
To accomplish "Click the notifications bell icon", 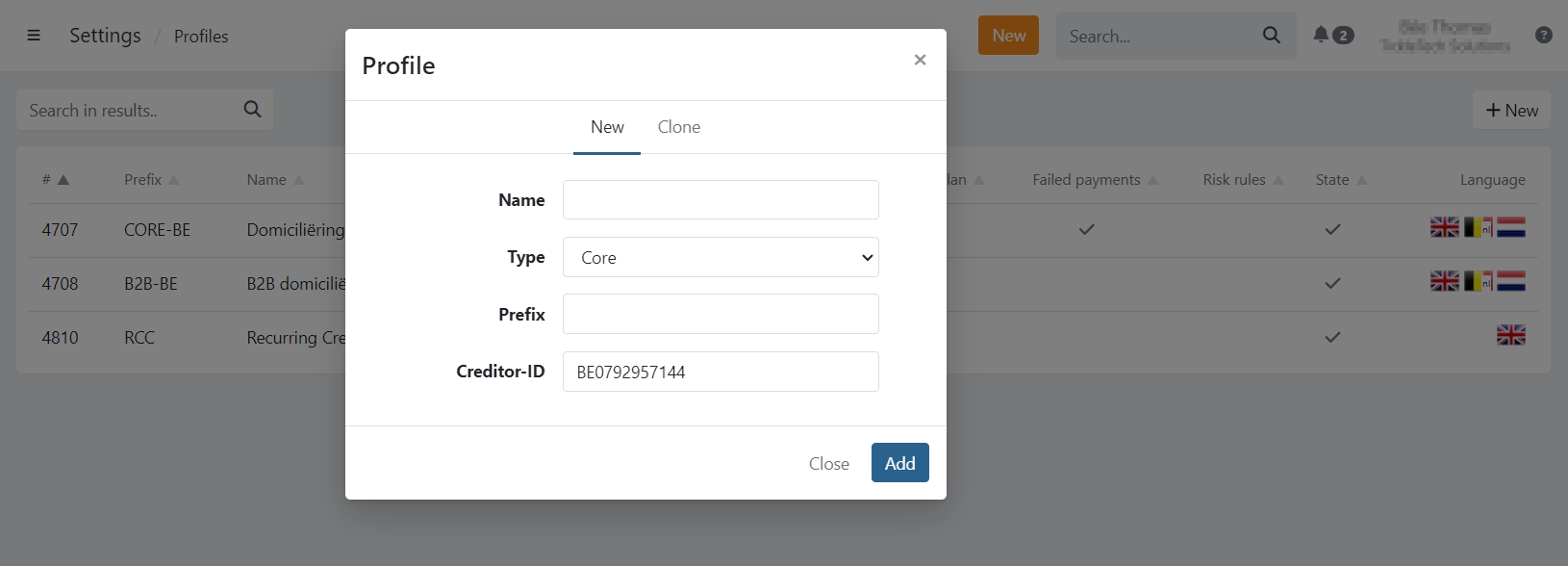I will coord(1322,35).
